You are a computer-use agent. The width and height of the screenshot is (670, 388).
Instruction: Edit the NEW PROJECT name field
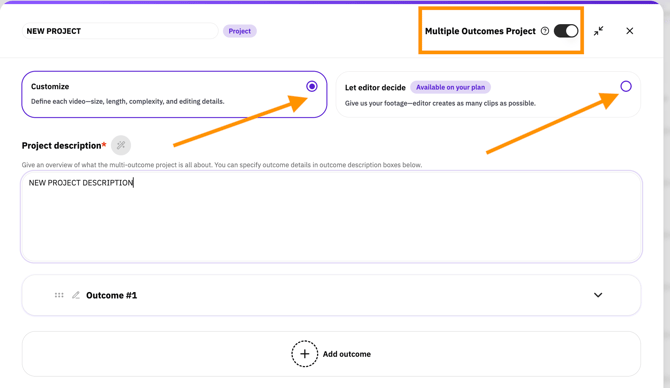tap(120, 31)
